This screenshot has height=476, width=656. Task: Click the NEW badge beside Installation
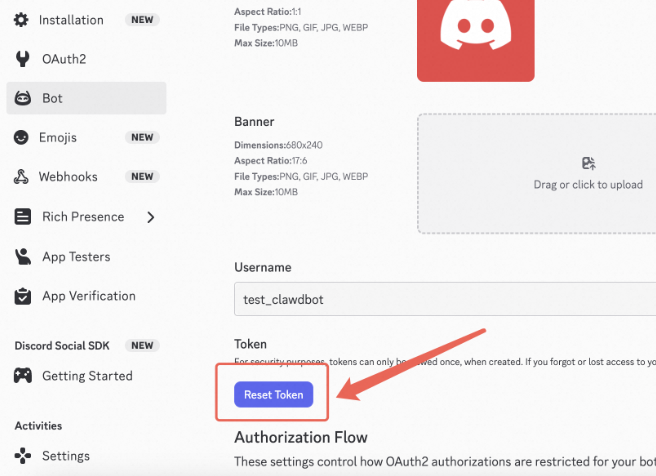point(142,20)
